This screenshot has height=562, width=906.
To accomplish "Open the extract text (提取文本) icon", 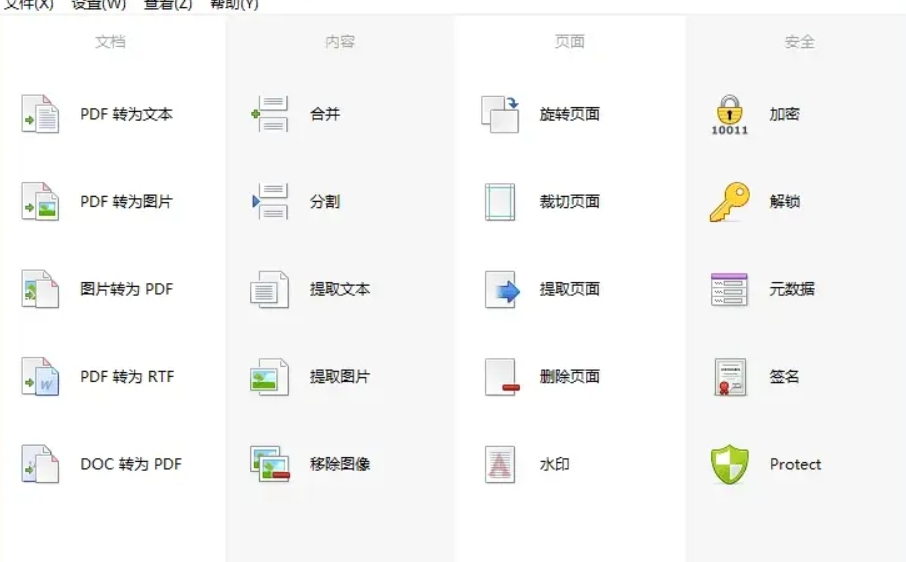I will point(269,289).
